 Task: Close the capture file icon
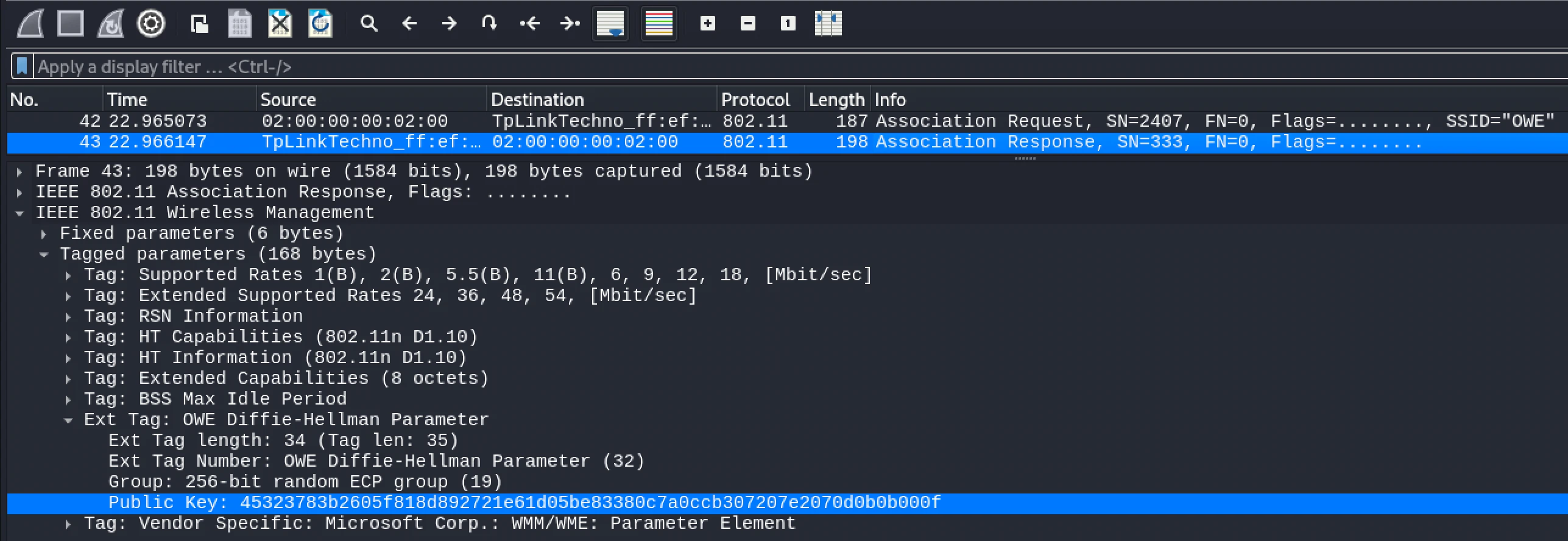pyautogui.click(x=280, y=24)
